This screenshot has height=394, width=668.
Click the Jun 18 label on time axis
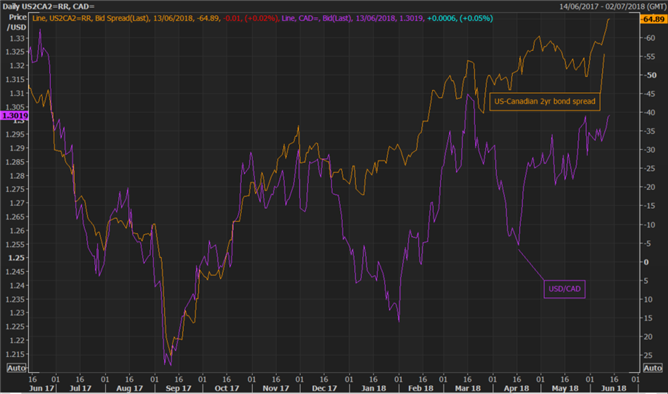(x=613, y=388)
